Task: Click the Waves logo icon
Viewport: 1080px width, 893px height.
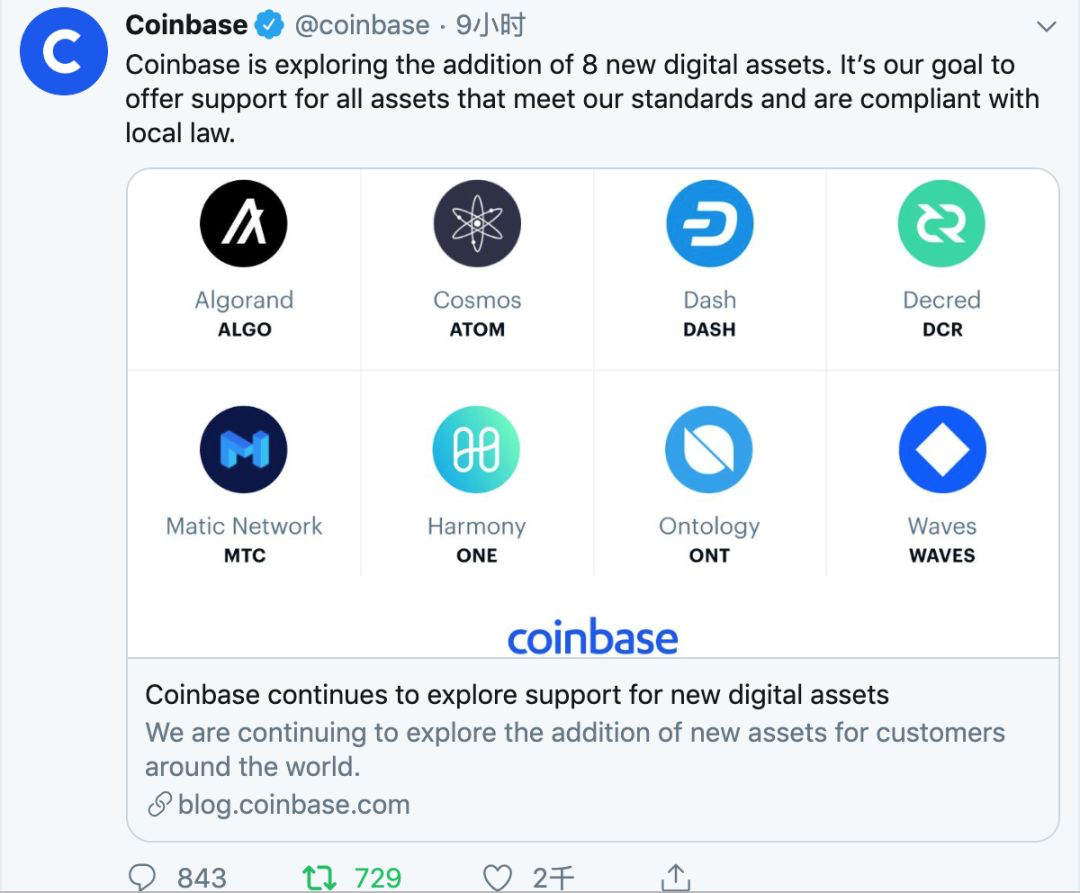Action: coord(941,450)
